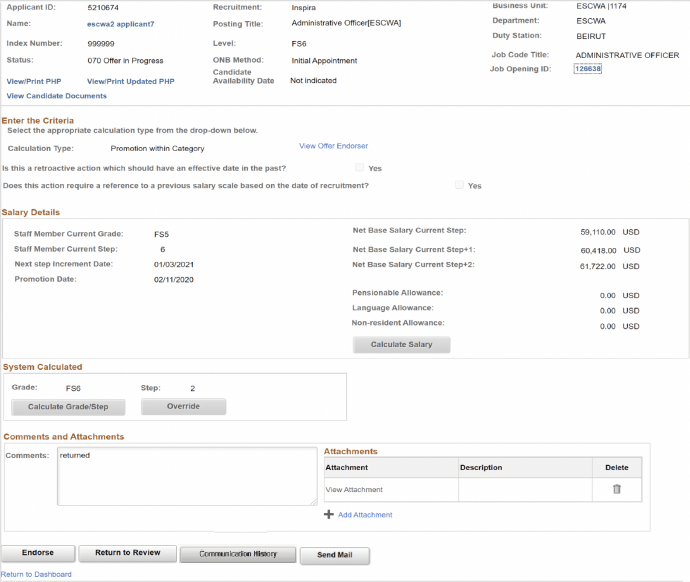
Task: Select the Pensionable Allowance amount 0.00
Action: [x=607, y=296]
